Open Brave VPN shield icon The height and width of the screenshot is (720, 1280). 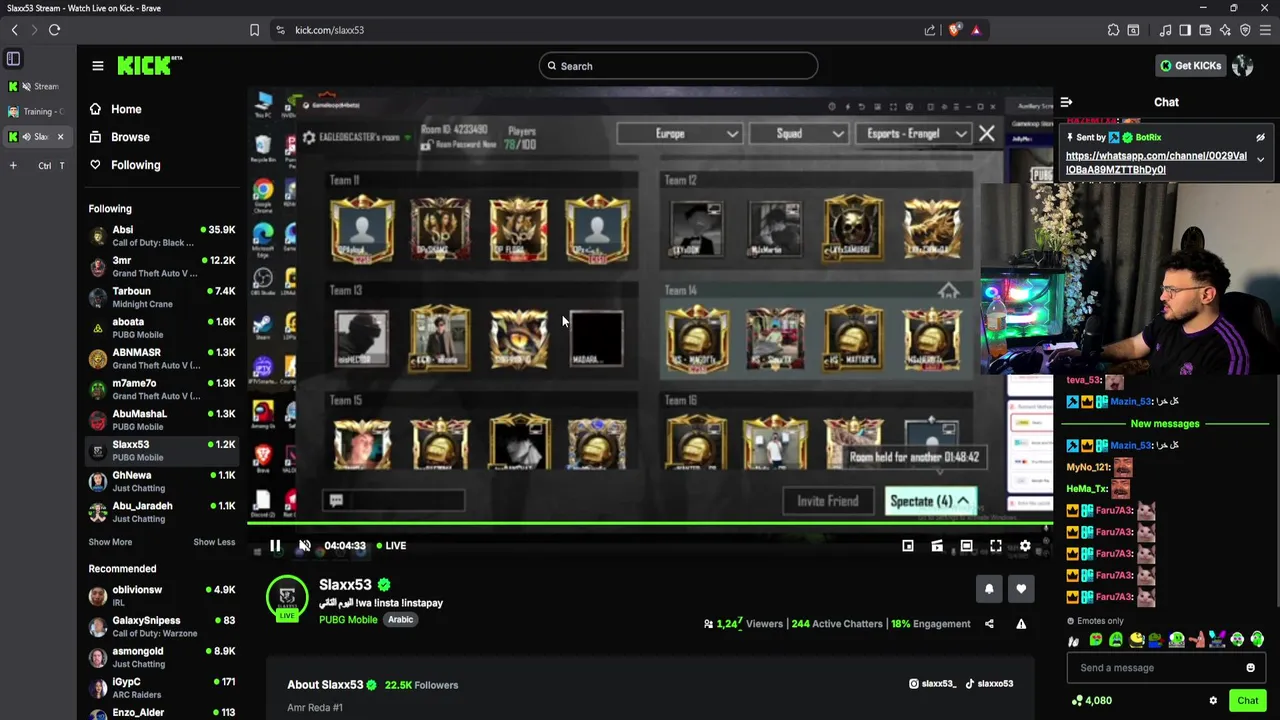[x=1245, y=30]
